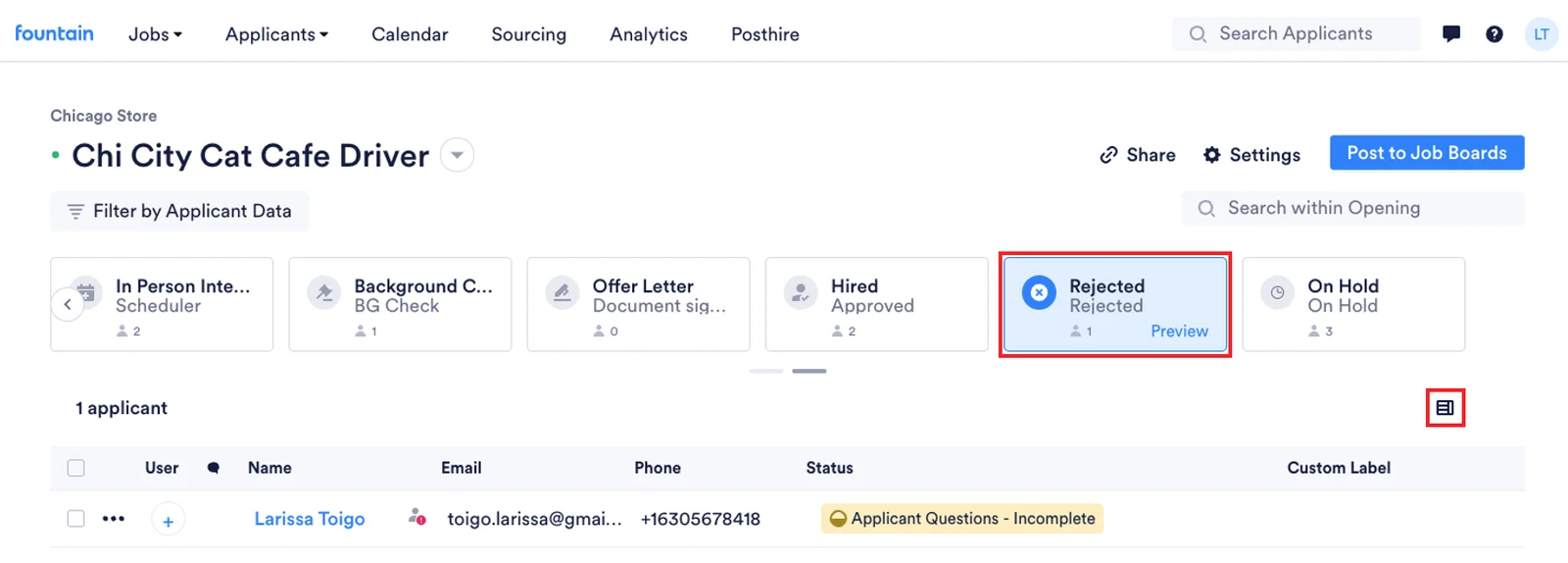Tick the select-all applicants checkbox
The width and height of the screenshot is (1568, 563).
click(75, 468)
